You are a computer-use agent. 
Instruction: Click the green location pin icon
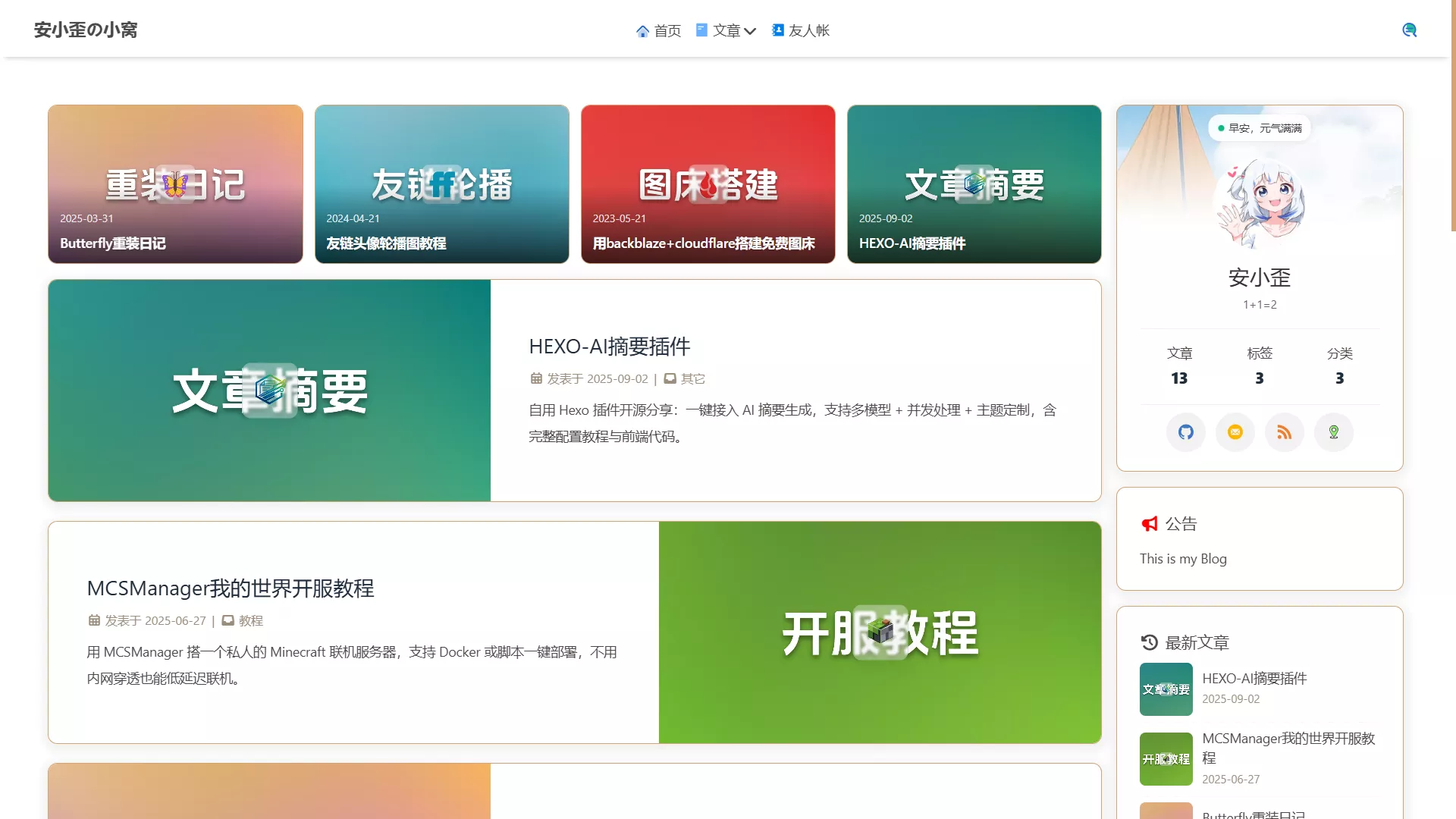click(x=1334, y=432)
